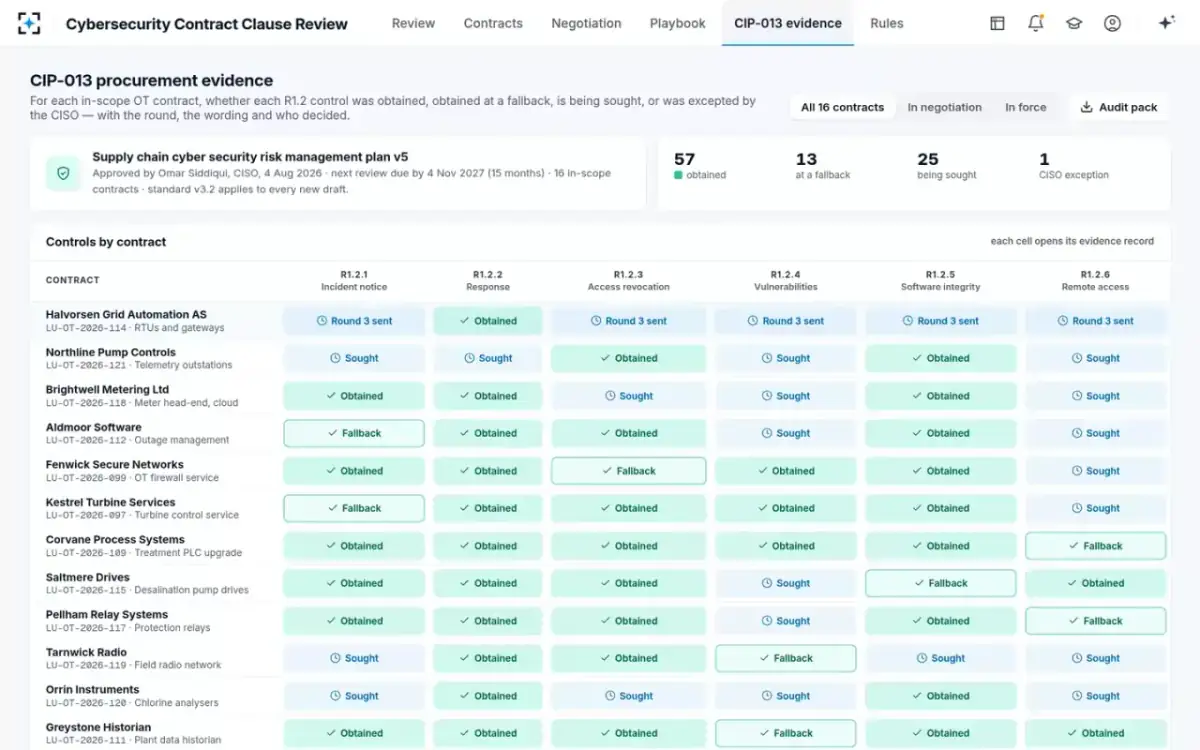1200x750 pixels.
Task: Click the 57 obtained statistic
Action: [700, 166]
